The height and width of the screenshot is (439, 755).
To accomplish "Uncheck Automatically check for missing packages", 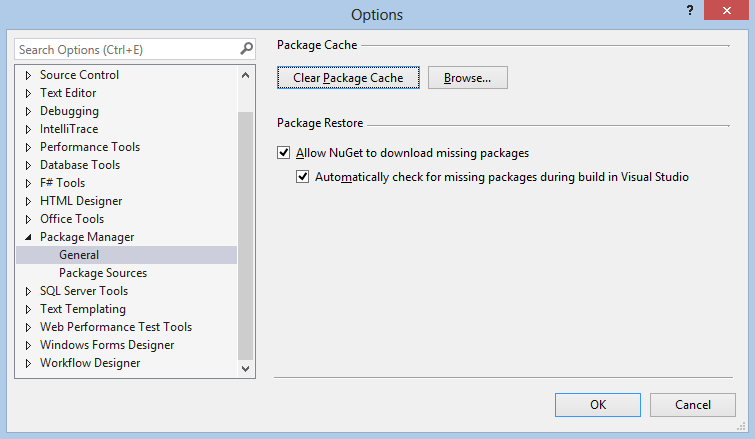I will [x=303, y=177].
